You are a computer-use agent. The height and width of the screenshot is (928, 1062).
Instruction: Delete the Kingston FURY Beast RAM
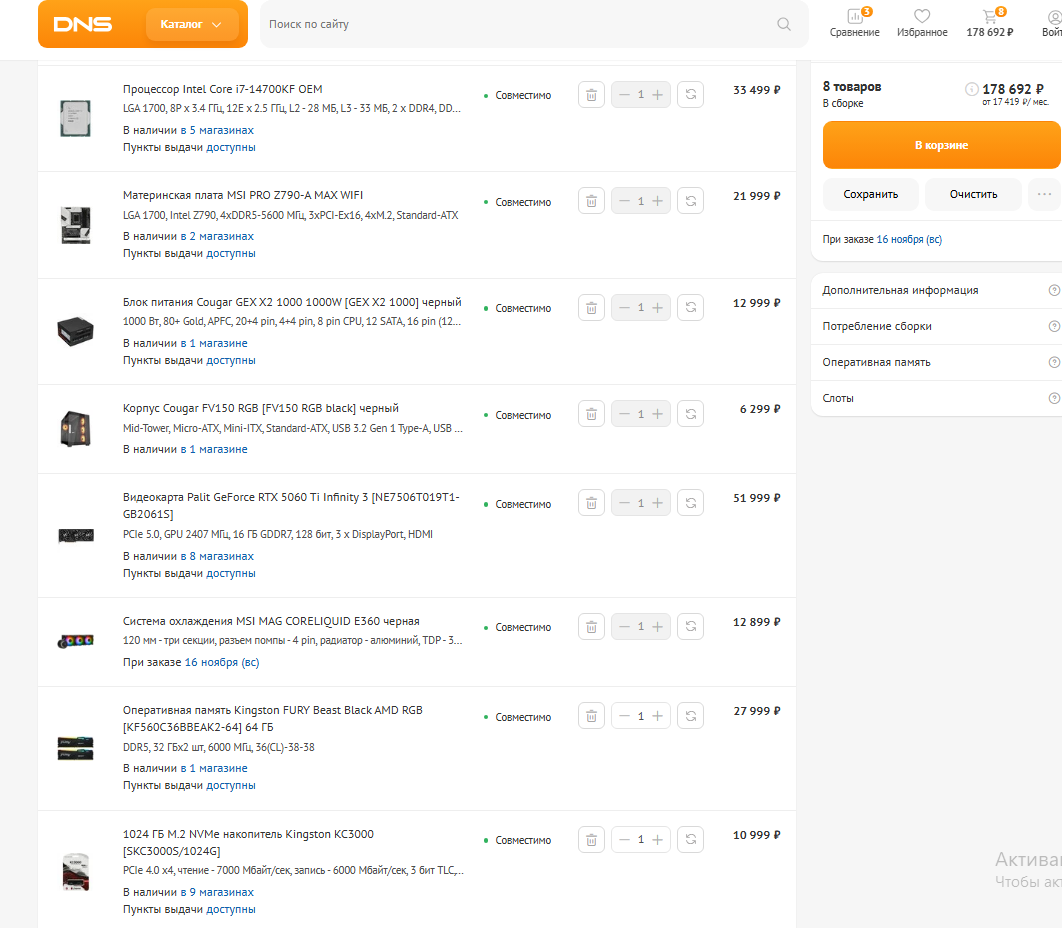[591, 716]
